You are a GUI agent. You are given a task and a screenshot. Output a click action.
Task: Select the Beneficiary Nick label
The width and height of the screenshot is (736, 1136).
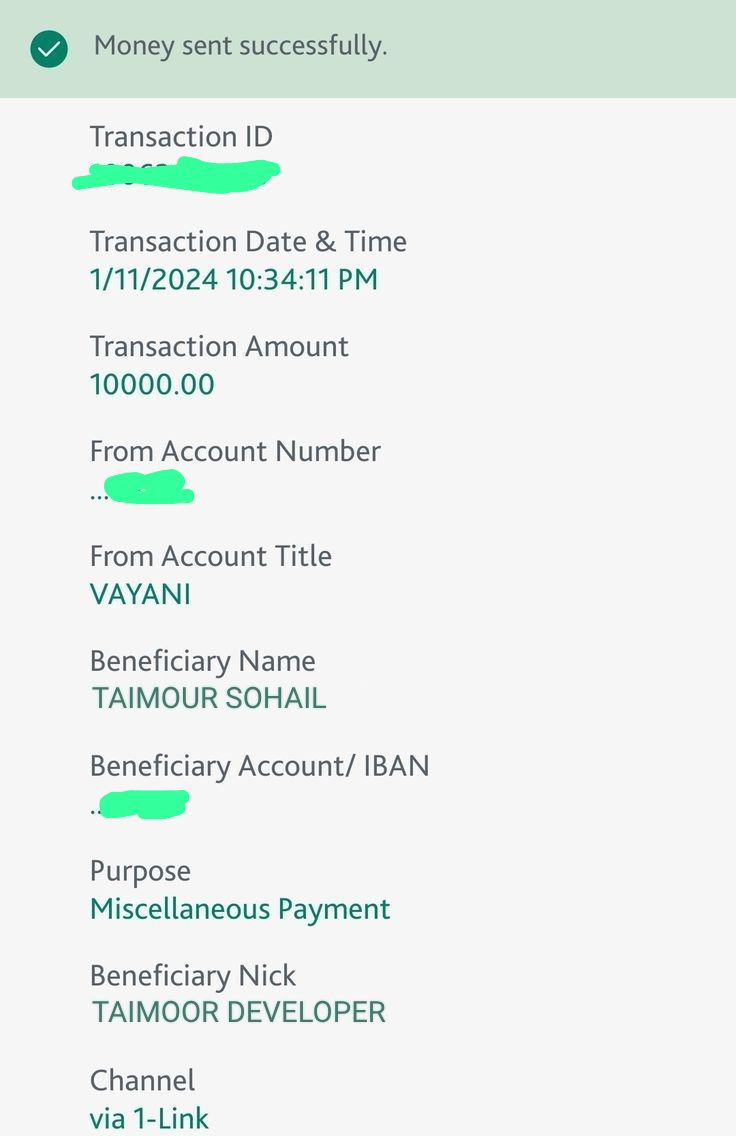[193, 976]
